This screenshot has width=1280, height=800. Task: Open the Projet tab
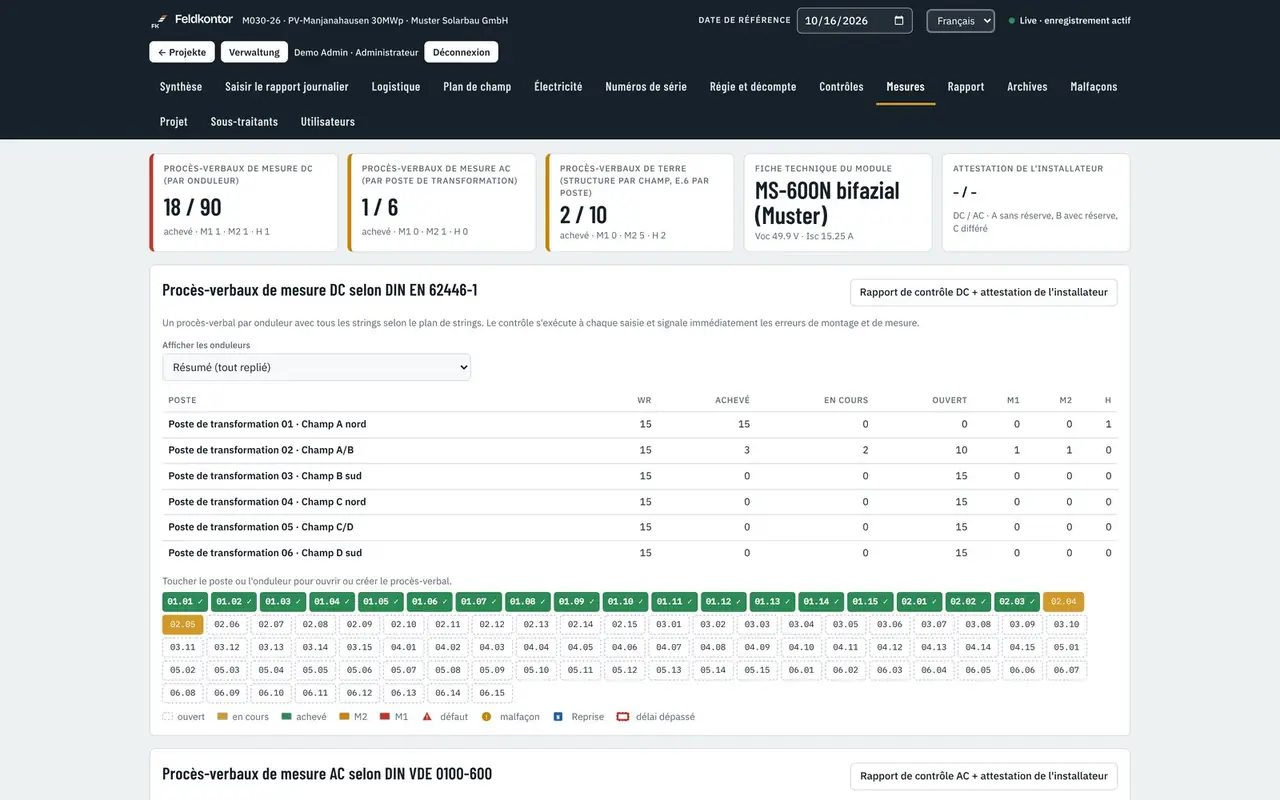[x=174, y=122]
